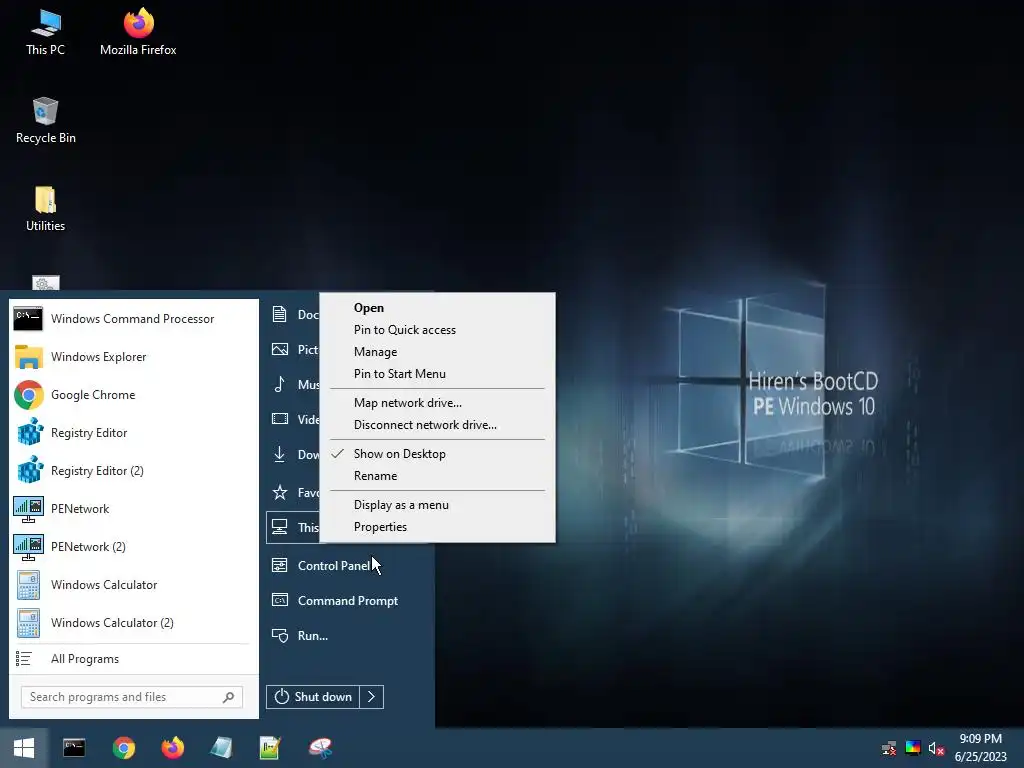Screen dimensions: 1024x768
Task: Open the green notepad taskbar icon
Action: 270,748
